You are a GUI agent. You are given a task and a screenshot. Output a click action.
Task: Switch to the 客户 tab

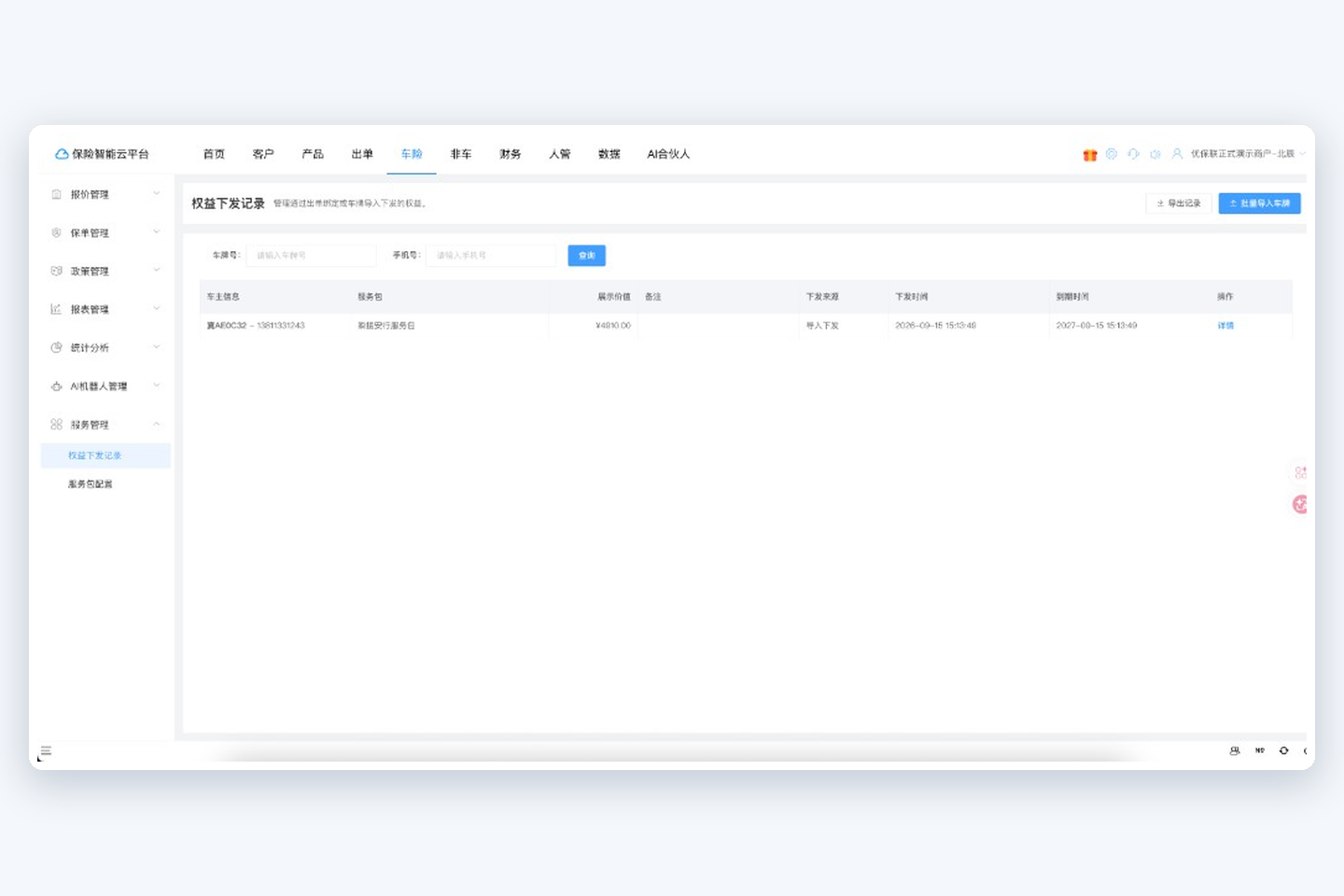263,154
